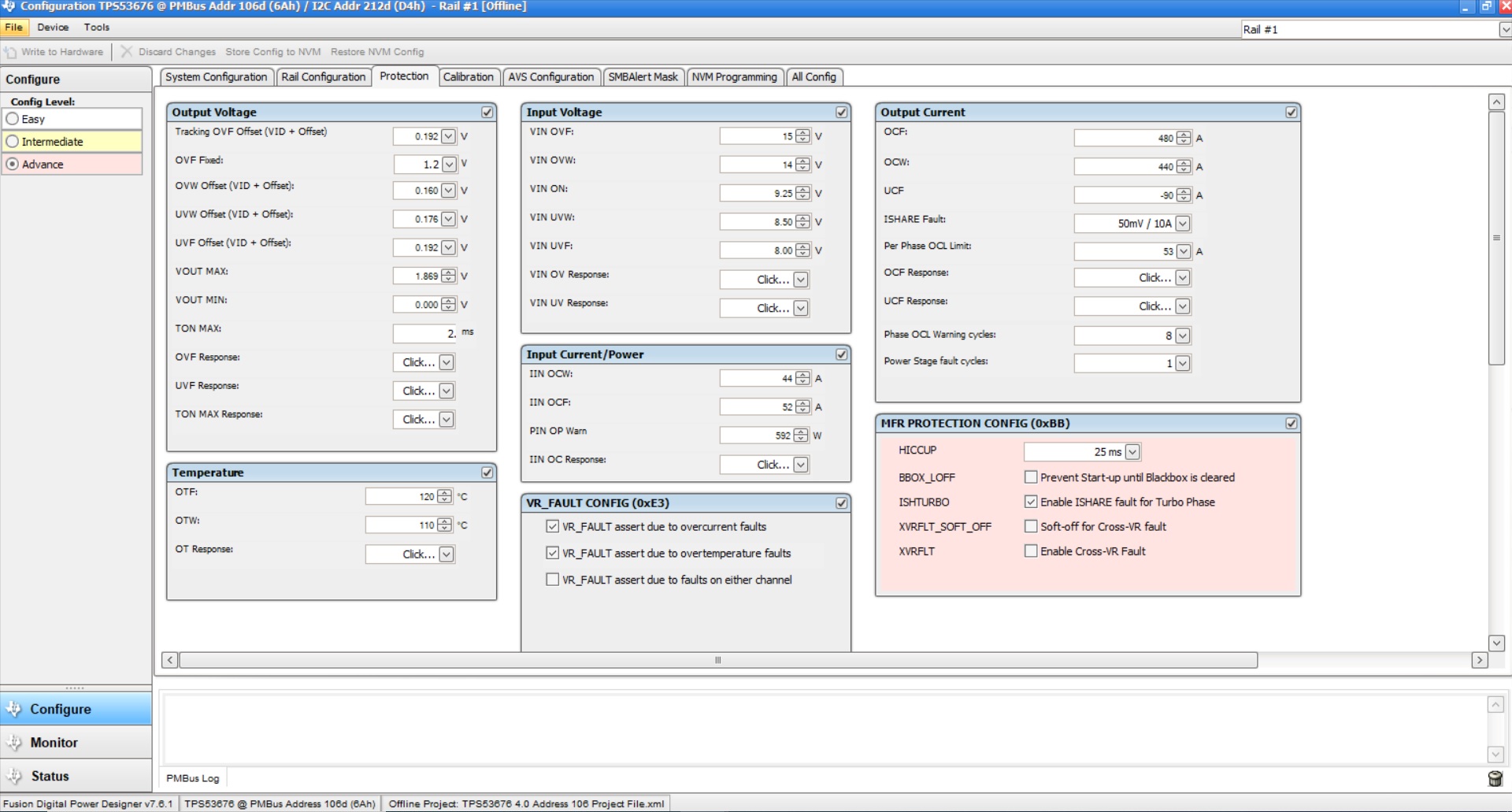Open the HICCUP 25 ms dropdown

pyautogui.click(x=1132, y=452)
